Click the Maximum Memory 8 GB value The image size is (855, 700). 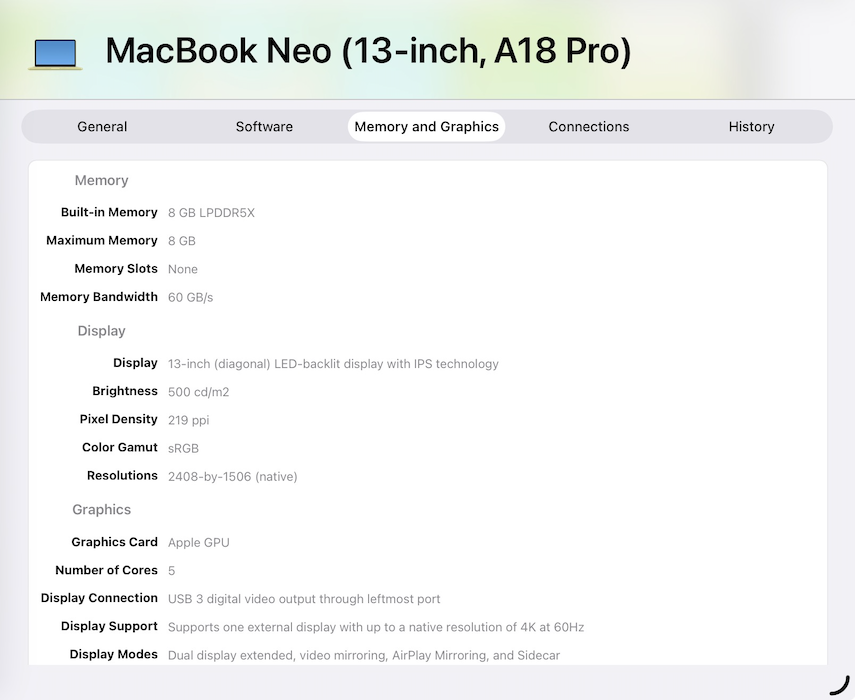[x=182, y=241]
